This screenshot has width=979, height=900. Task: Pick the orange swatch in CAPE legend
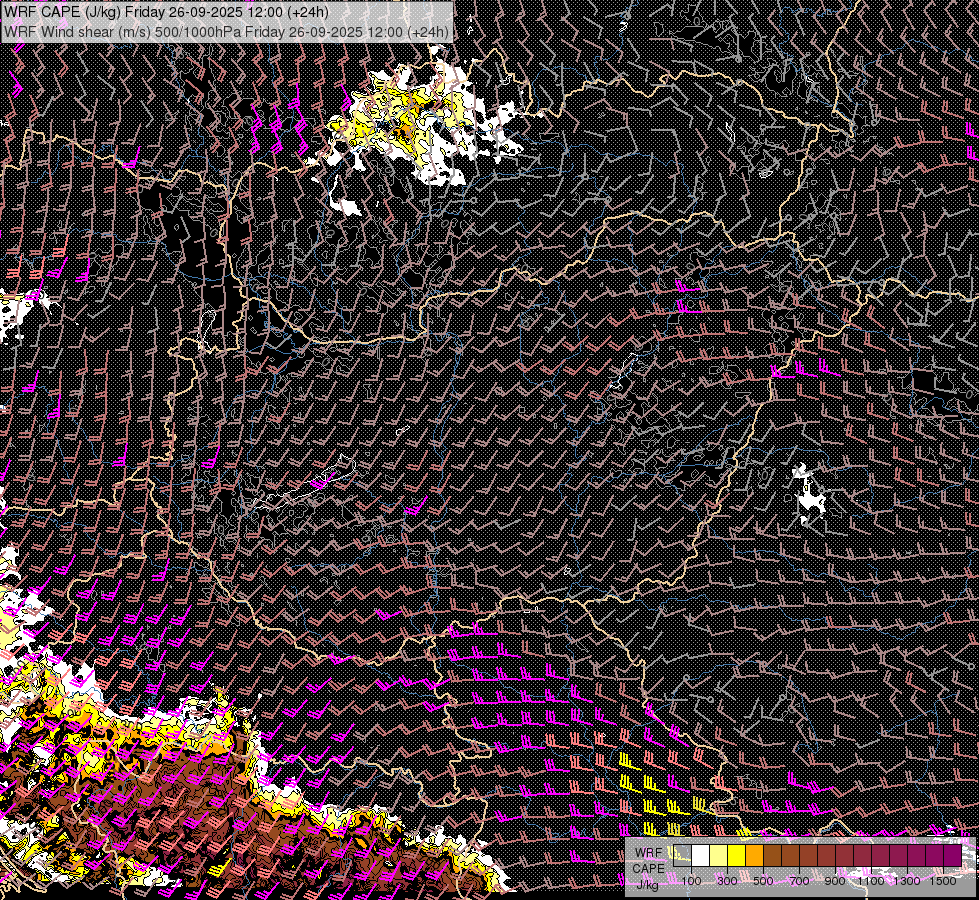[754, 855]
